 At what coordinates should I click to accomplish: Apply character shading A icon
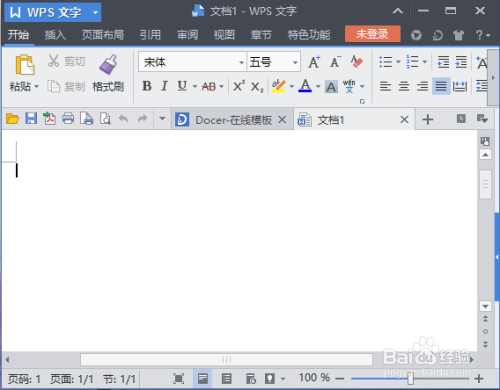[x=331, y=87]
